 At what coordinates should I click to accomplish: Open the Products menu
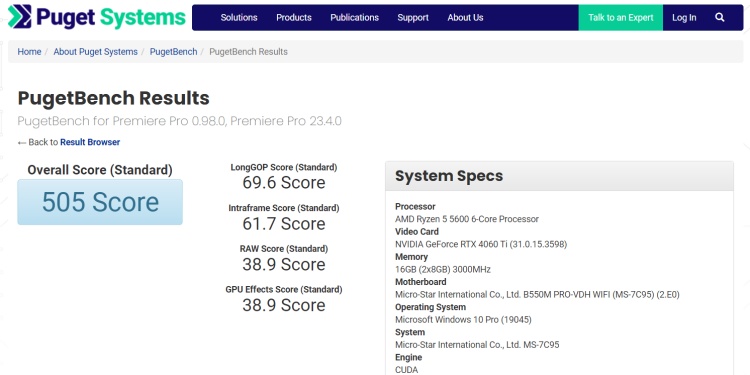pos(294,18)
